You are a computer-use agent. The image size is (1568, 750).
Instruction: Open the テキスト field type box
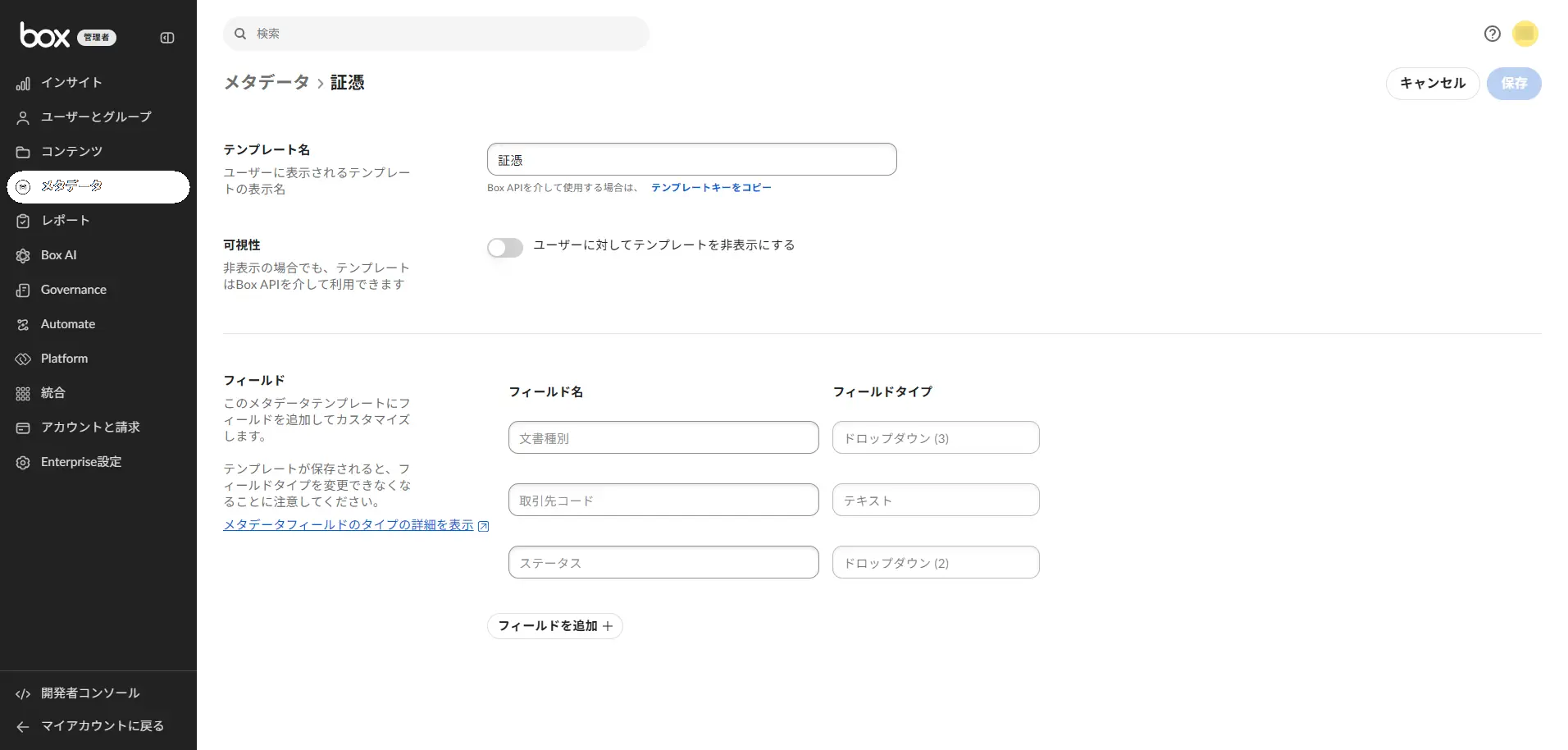pos(936,500)
